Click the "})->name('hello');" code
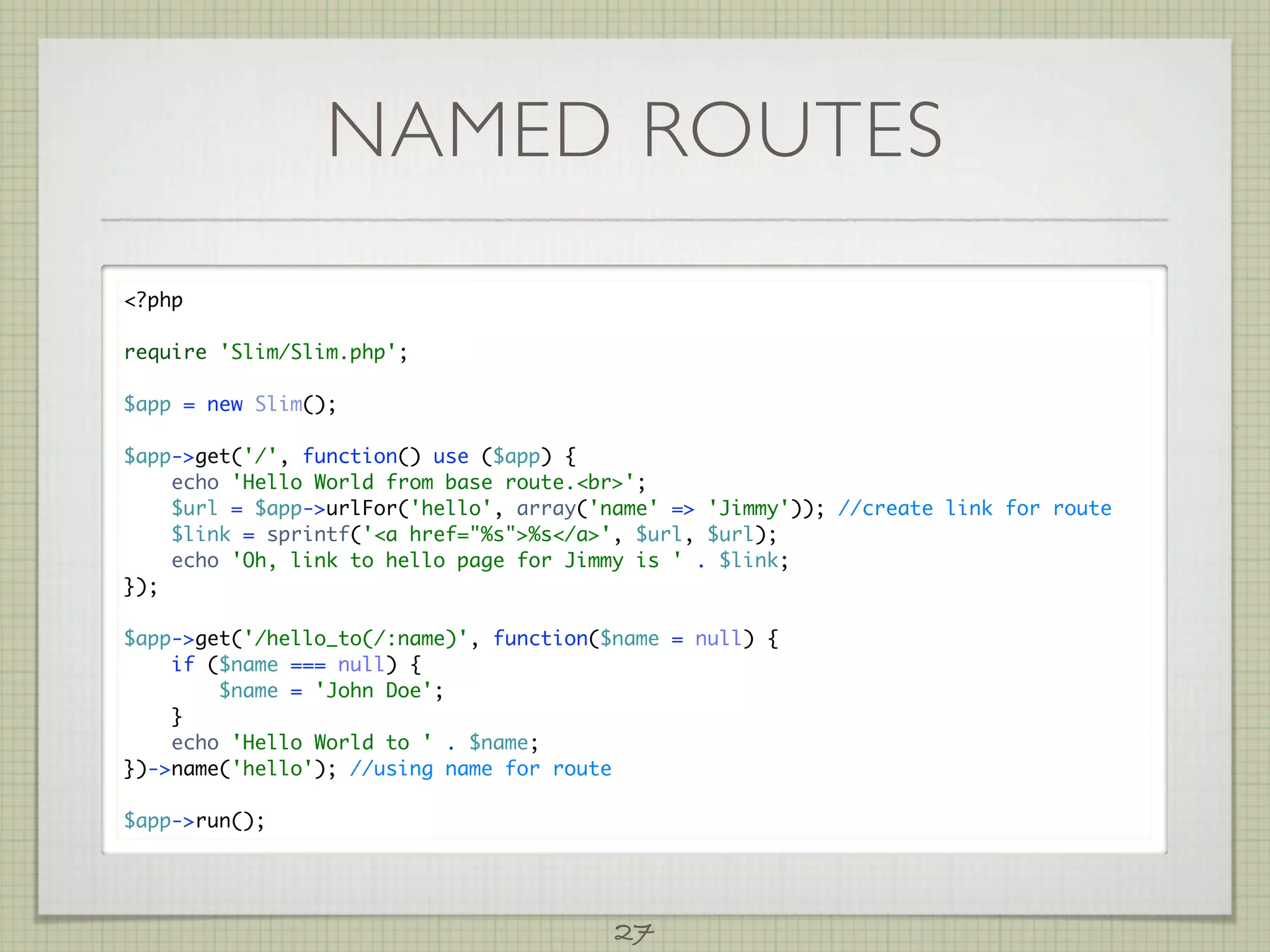This screenshot has width=1270, height=952. (230, 769)
